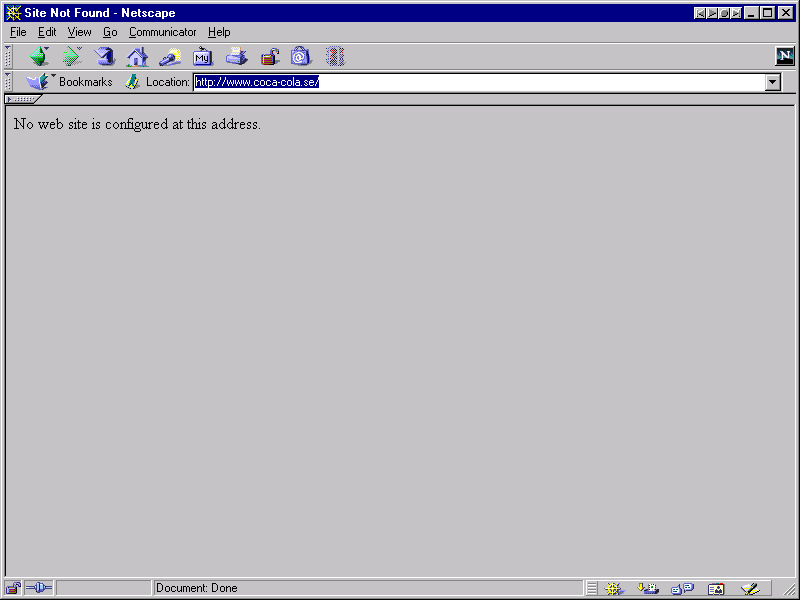800x600 pixels.
Task: Open the File menu
Action: point(18,32)
